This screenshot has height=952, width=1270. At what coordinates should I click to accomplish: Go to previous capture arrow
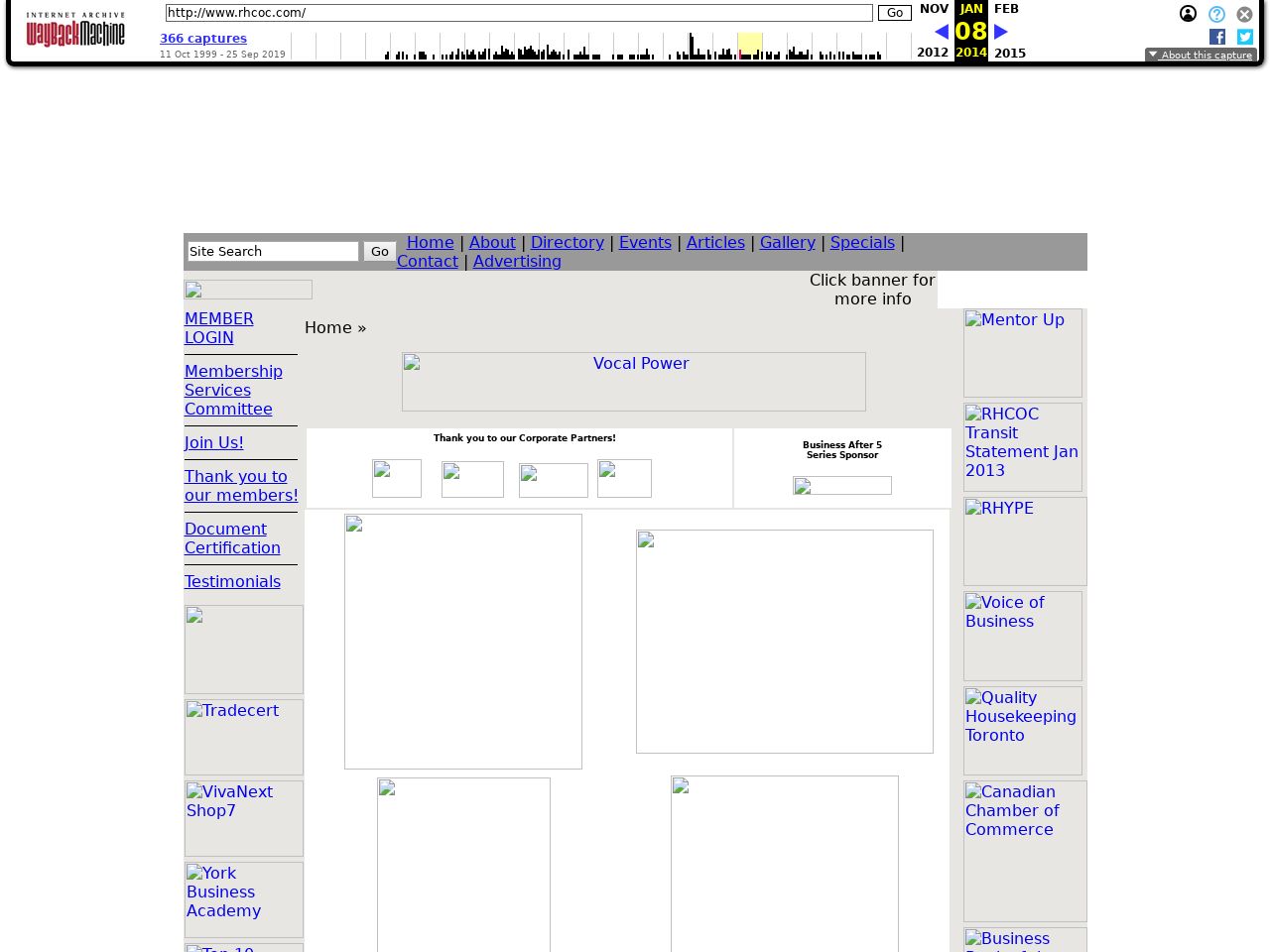941,32
